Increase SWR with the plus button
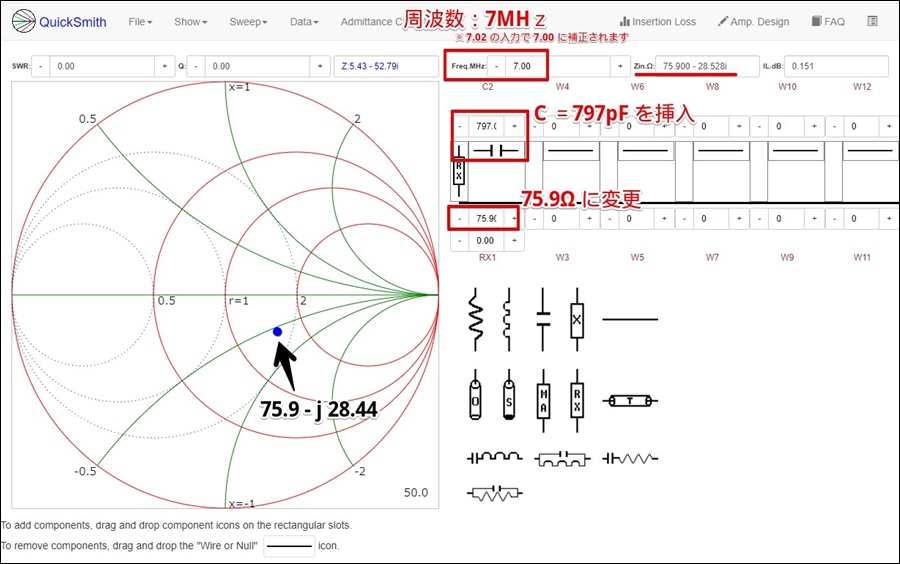The height and width of the screenshot is (564, 900). point(165,66)
